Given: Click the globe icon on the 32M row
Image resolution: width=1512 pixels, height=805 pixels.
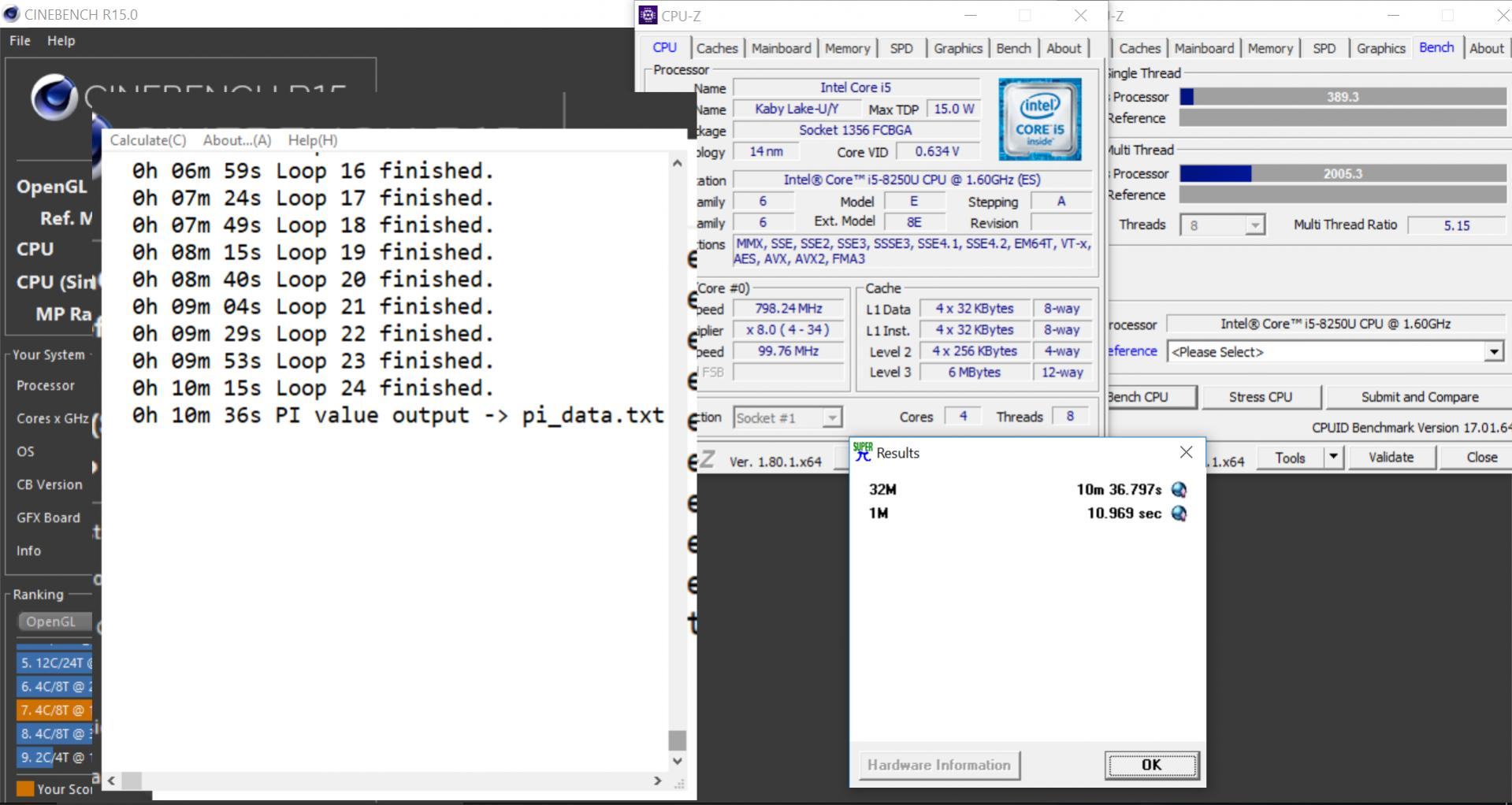Looking at the screenshot, I should point(1179,490).
